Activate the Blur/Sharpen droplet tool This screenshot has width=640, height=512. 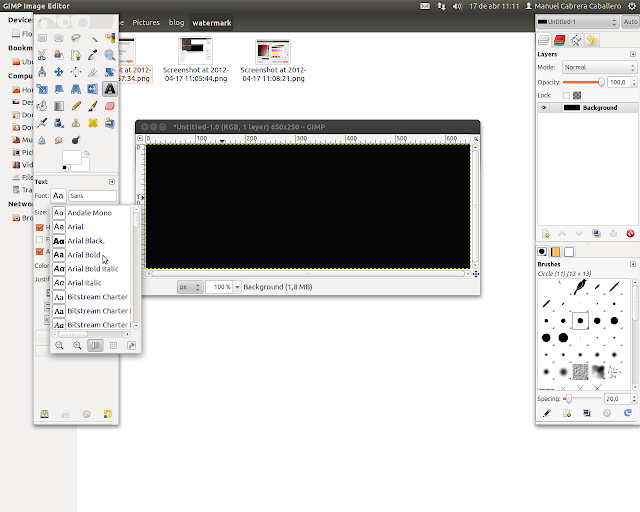pyautogui.click(x=42, y=140)
